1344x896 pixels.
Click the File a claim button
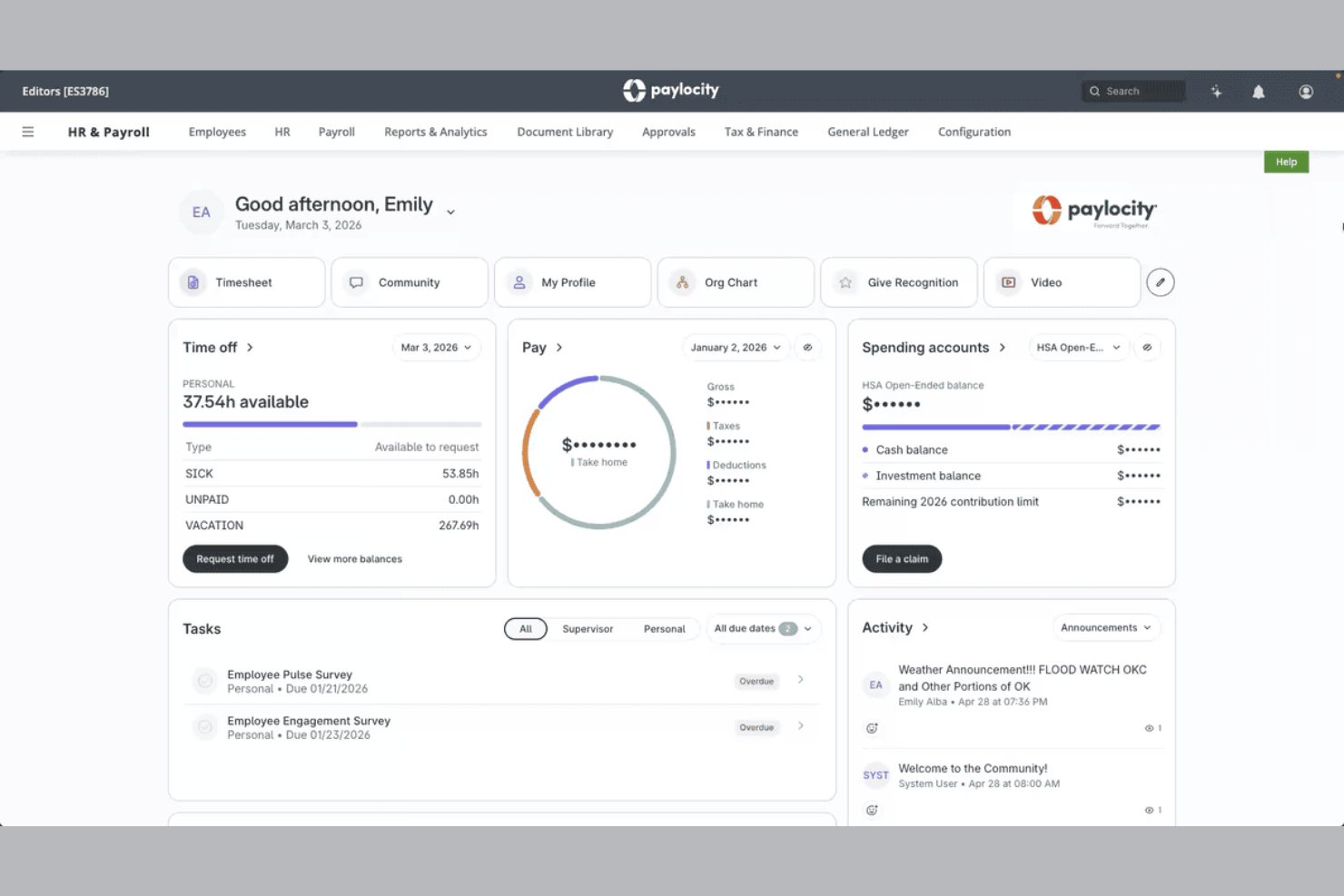pos(902,559)
